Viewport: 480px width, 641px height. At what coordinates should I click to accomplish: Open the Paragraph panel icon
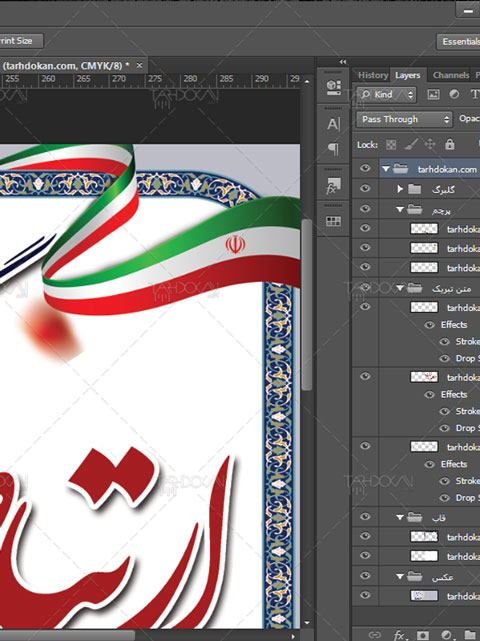pos(334,149)
